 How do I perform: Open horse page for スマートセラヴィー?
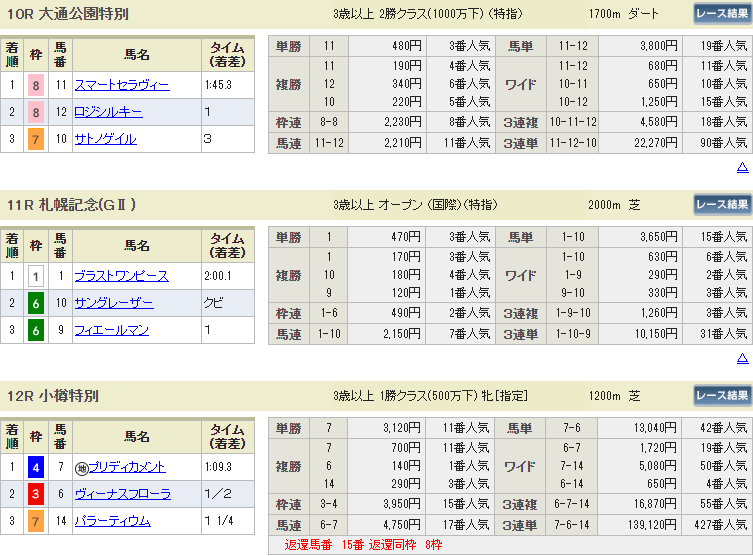pos(122,85)
